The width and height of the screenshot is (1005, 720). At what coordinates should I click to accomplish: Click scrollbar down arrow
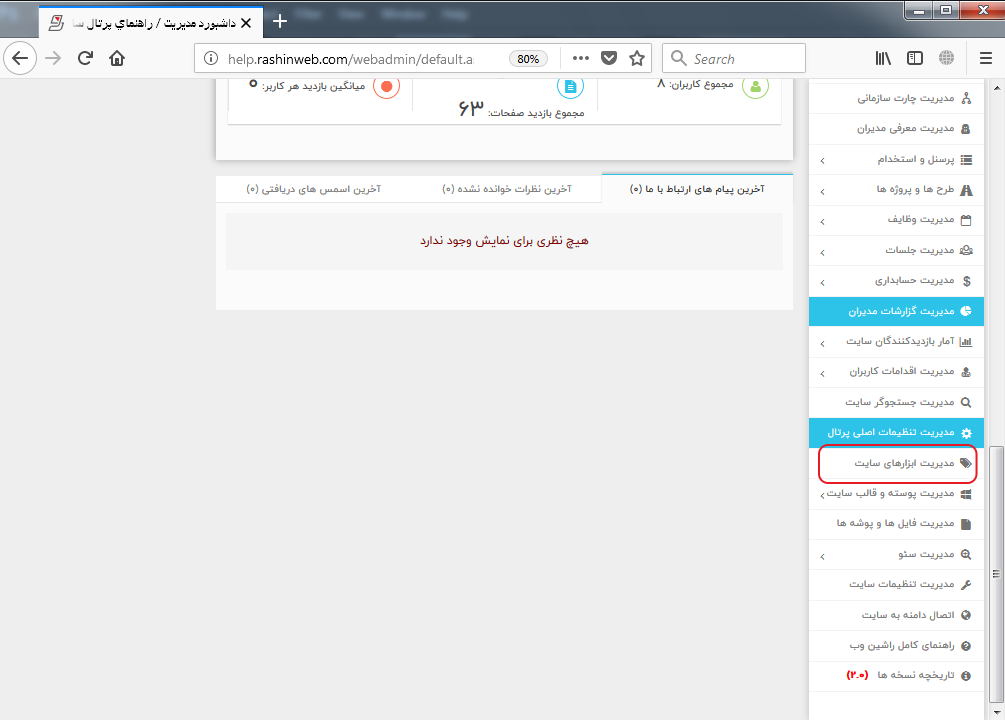tap(997, 712)
